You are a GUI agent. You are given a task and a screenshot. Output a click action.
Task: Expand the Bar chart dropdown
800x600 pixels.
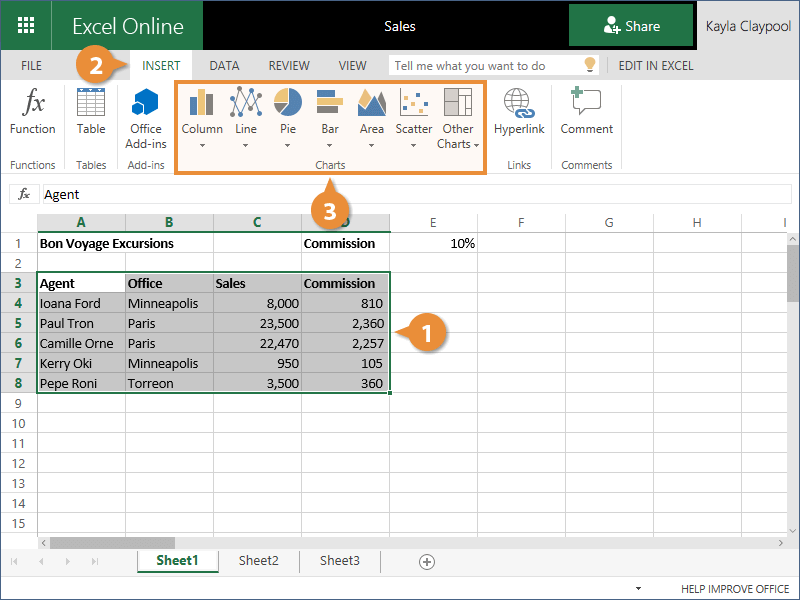click(330, 144)
